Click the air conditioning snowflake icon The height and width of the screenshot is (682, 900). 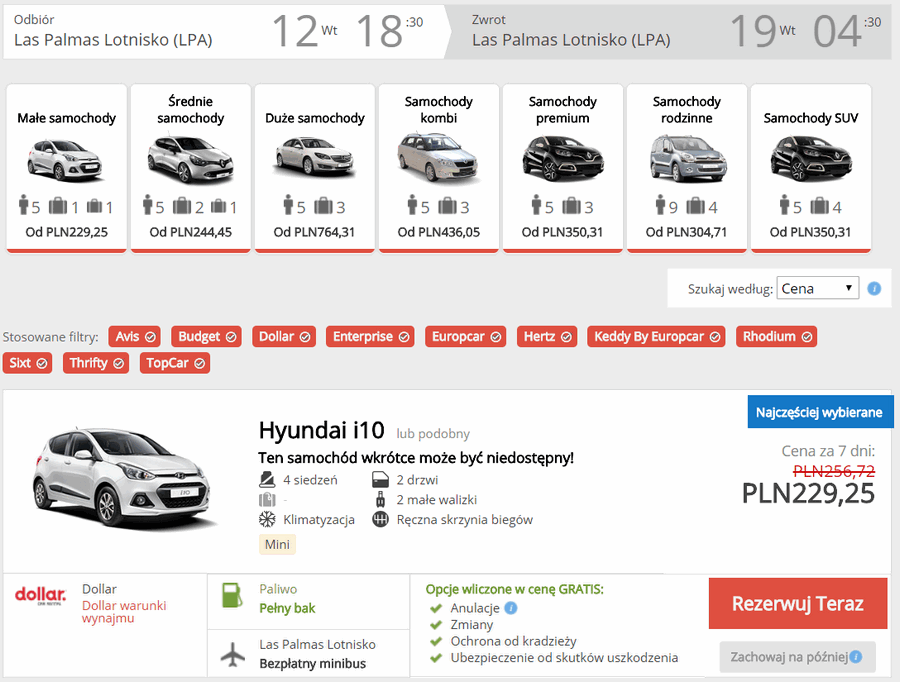267,520
